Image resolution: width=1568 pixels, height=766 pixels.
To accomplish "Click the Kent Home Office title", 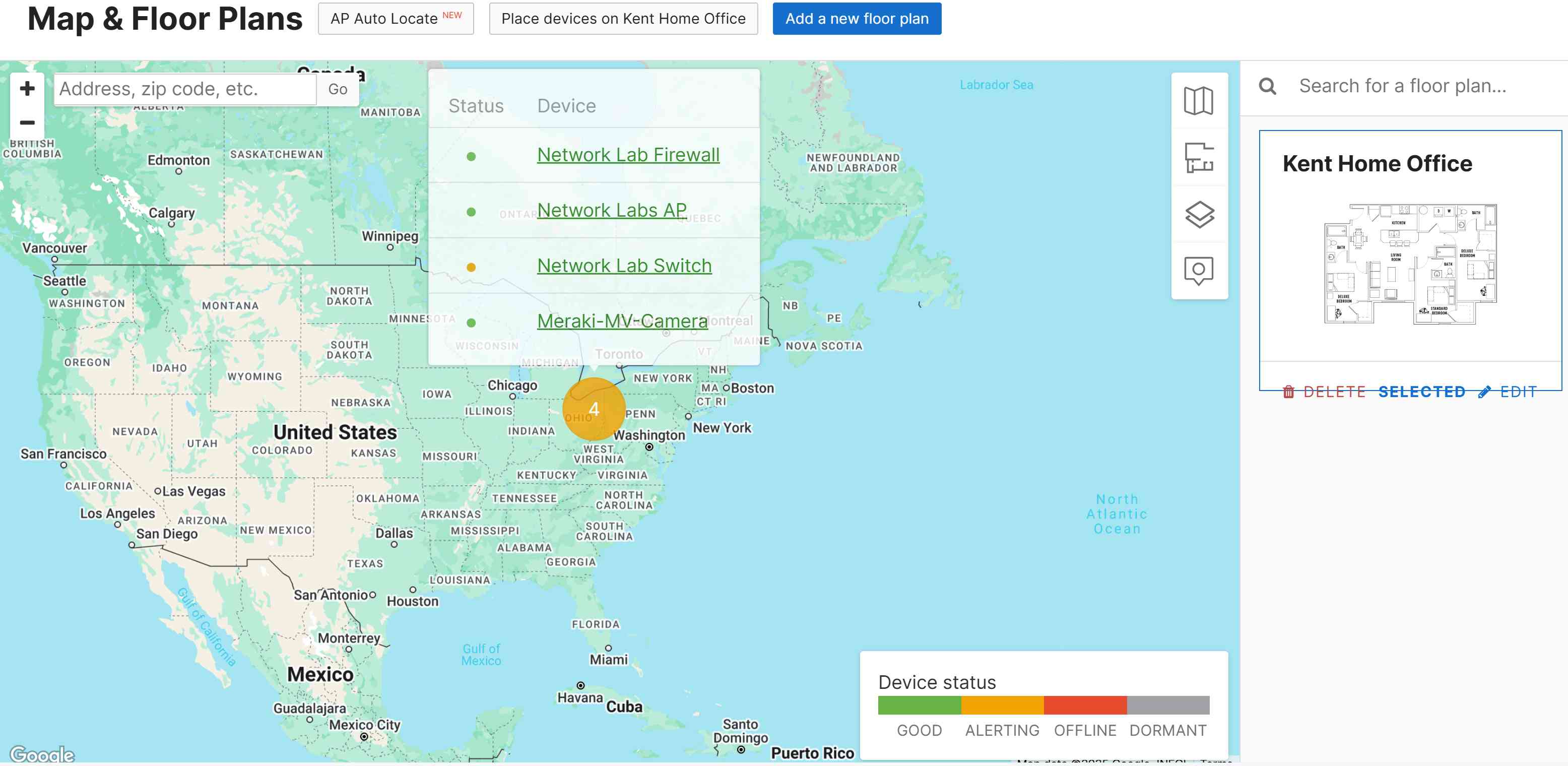I will 1377,163.
